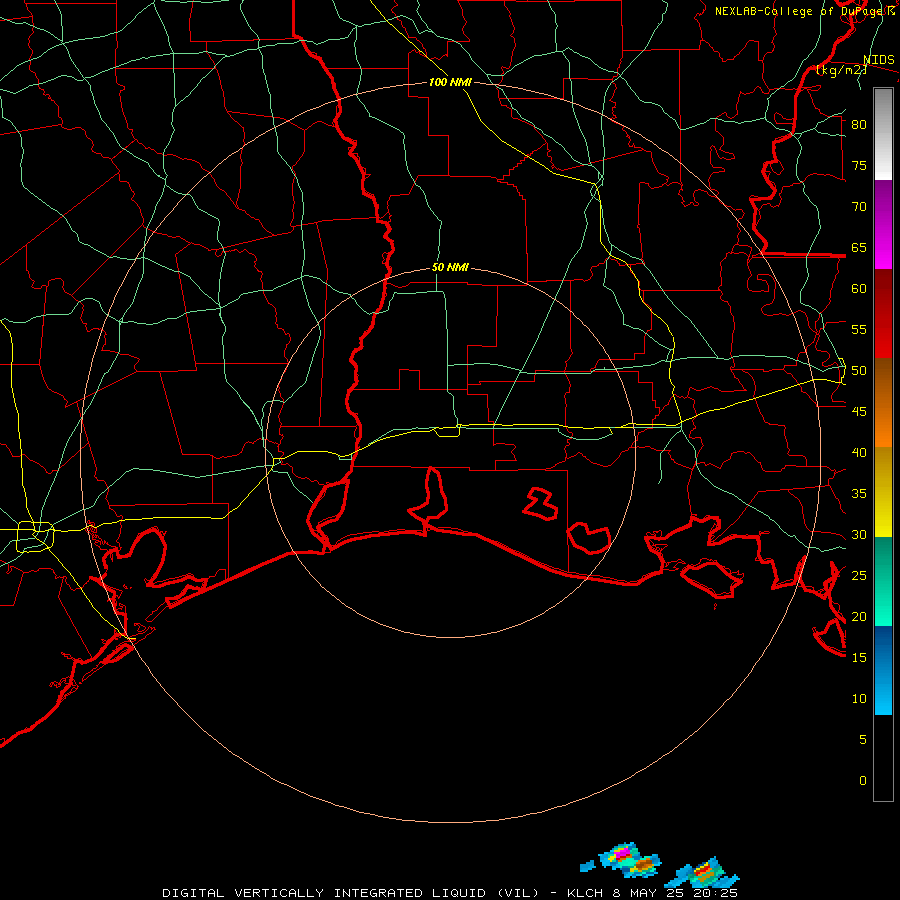Click the 40 value on the scale
The height and width of the screenshot is (900, 900).
point(859,452)
